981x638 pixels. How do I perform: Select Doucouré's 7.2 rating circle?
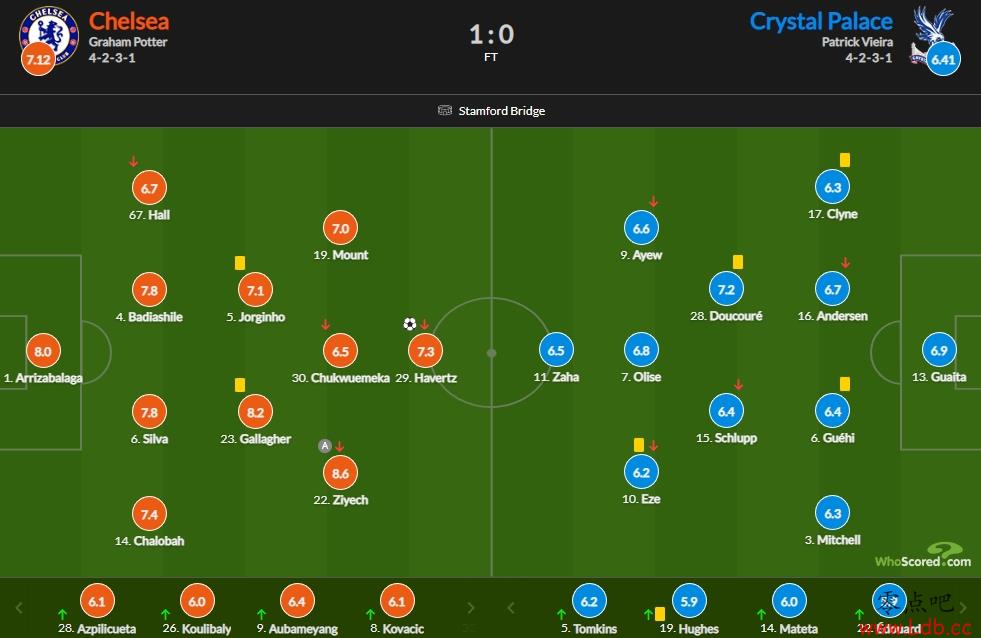[x=726, y=290]
